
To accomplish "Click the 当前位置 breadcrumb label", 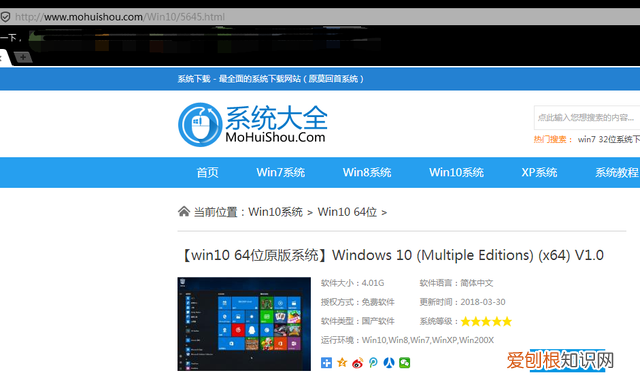I will pos(219,212).
